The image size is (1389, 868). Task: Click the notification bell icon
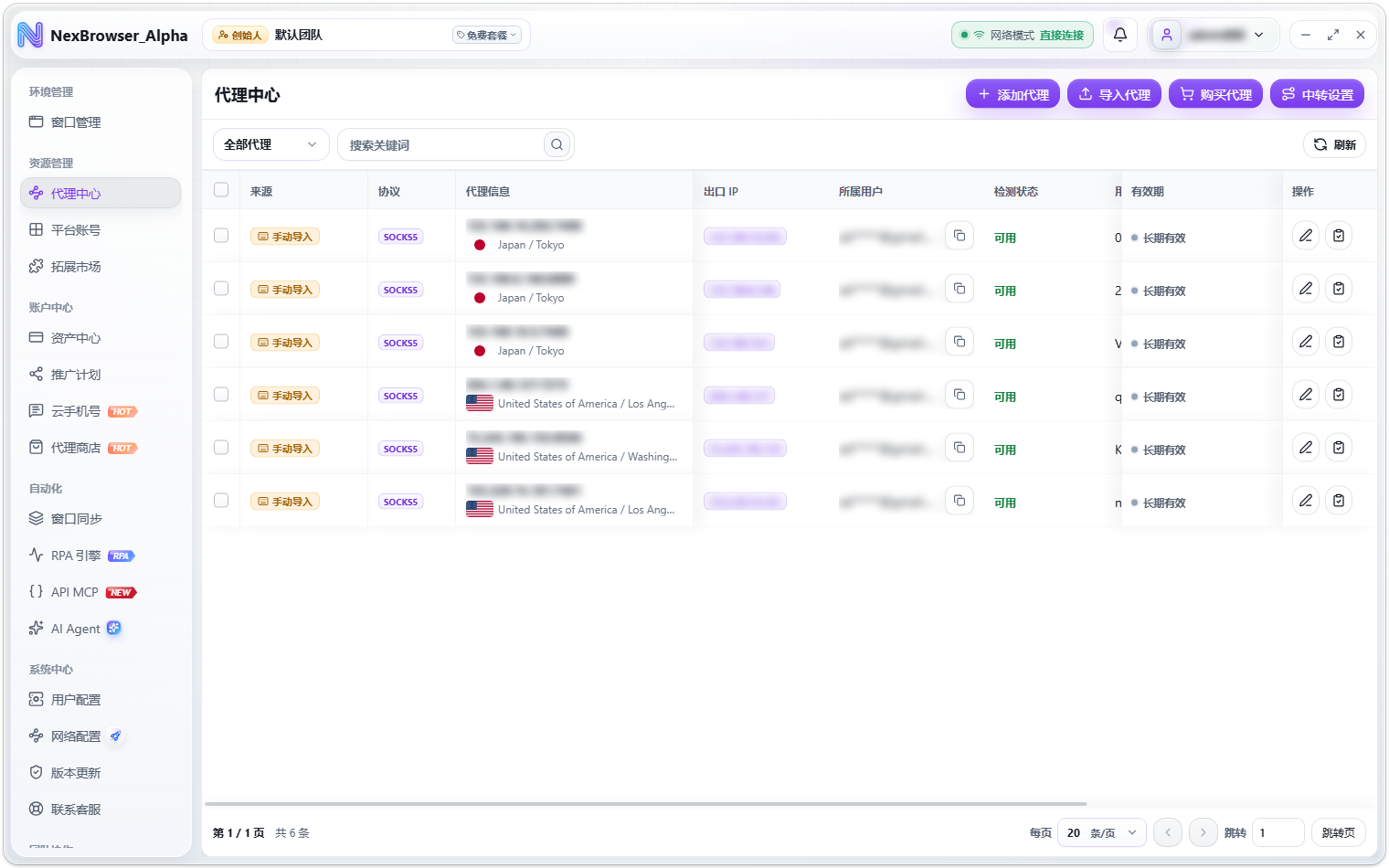[x=1120, y=35]
